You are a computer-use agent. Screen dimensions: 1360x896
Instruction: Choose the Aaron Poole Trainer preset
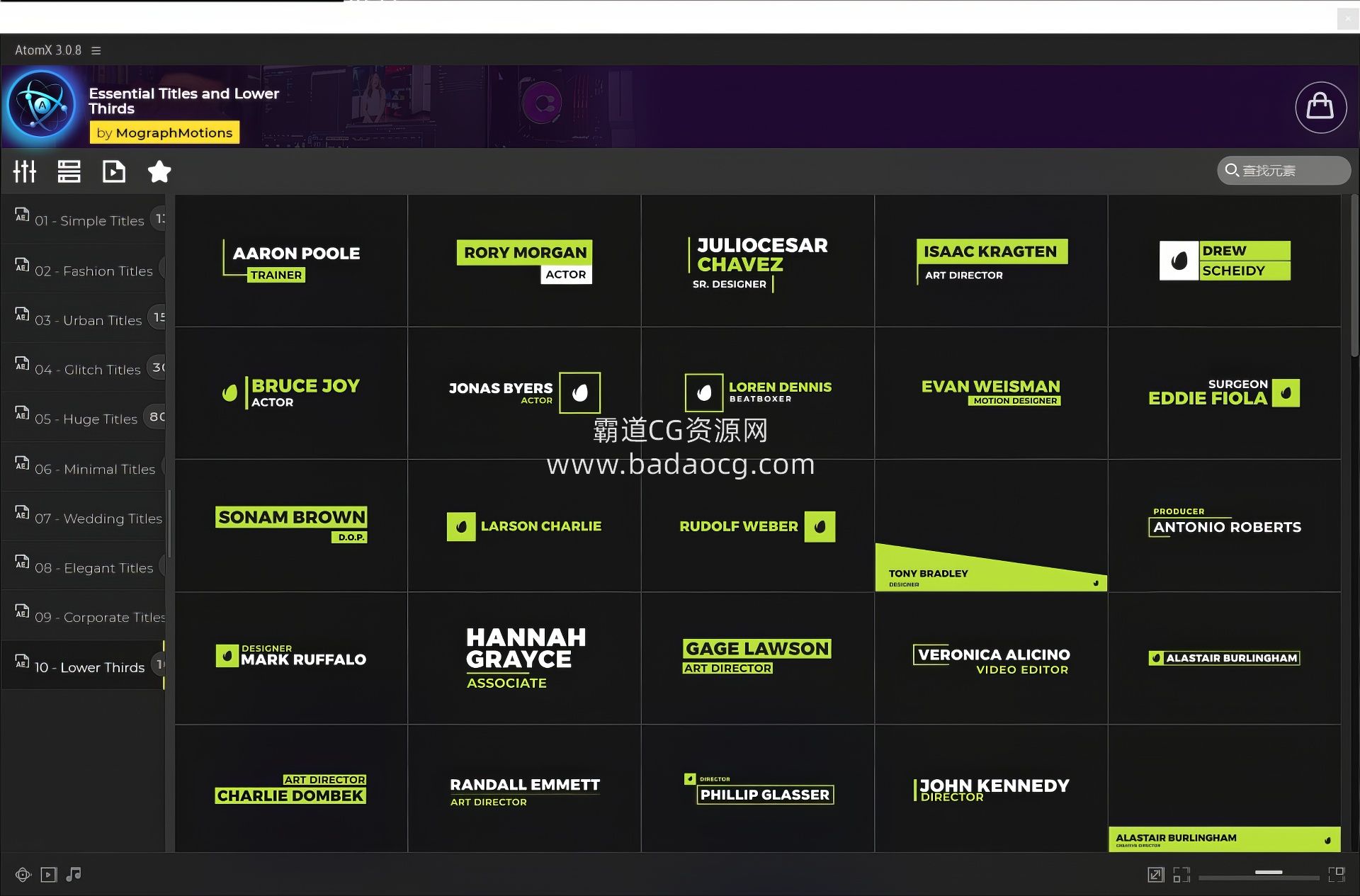pos(291,261)
